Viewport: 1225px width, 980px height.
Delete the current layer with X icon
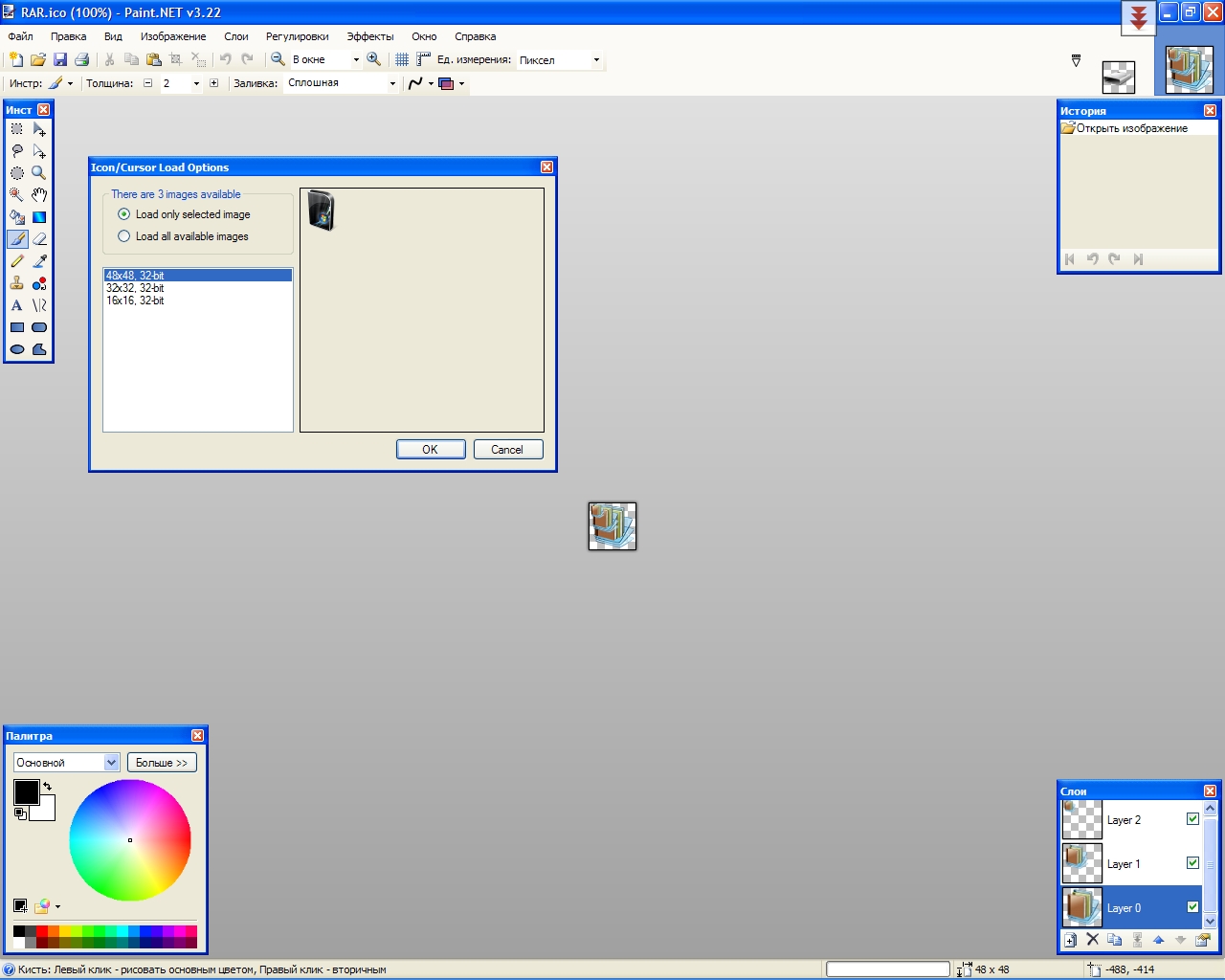click(1093, 940)
